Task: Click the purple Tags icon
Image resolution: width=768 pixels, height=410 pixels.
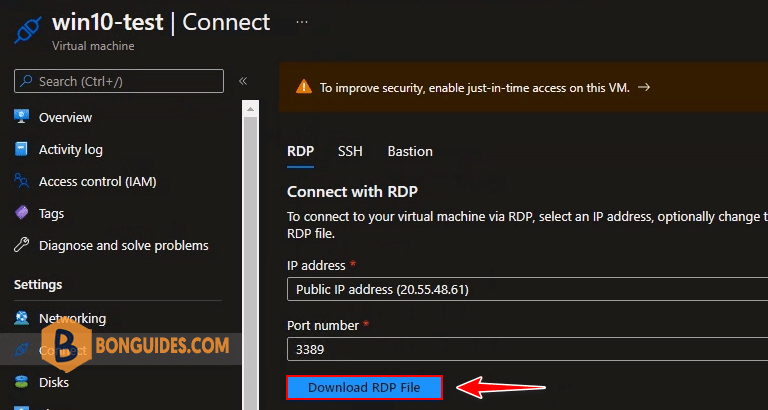Action: (22, 213)
